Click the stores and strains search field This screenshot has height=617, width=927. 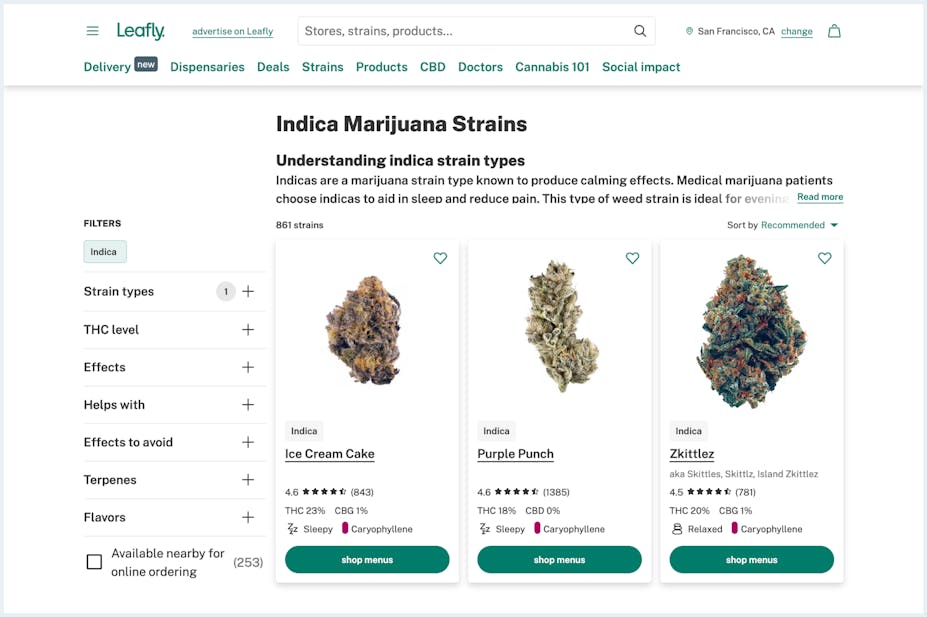[x=470, y=31]
